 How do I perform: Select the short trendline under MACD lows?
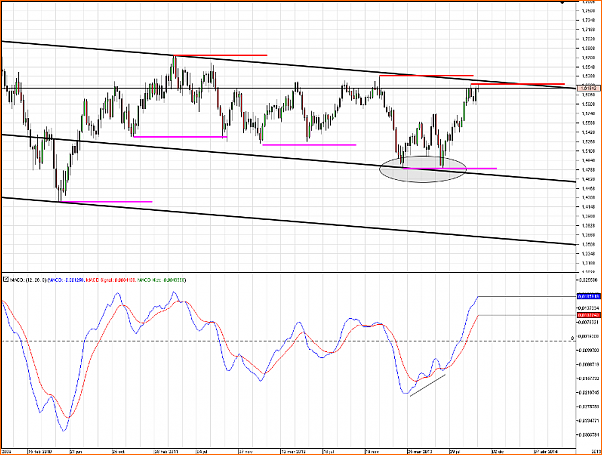(428, 385)
